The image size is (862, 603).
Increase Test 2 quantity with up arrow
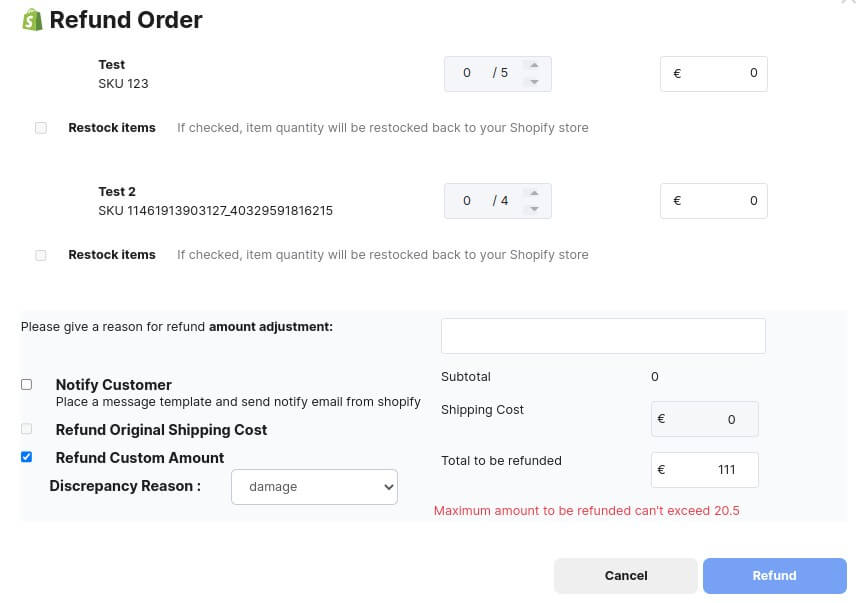(534, 193)
